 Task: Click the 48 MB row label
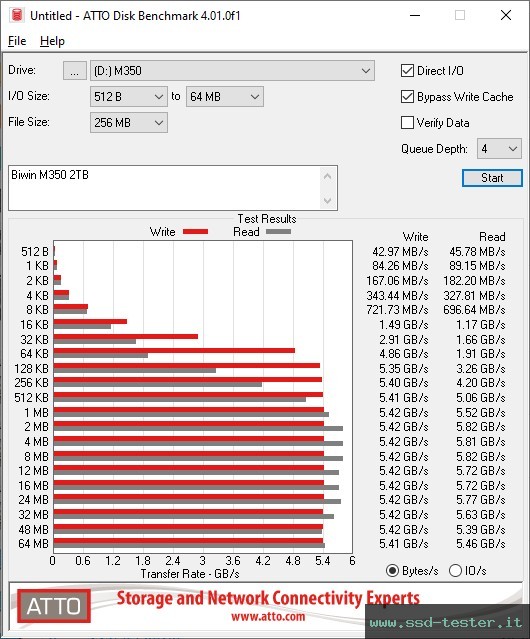33,529
